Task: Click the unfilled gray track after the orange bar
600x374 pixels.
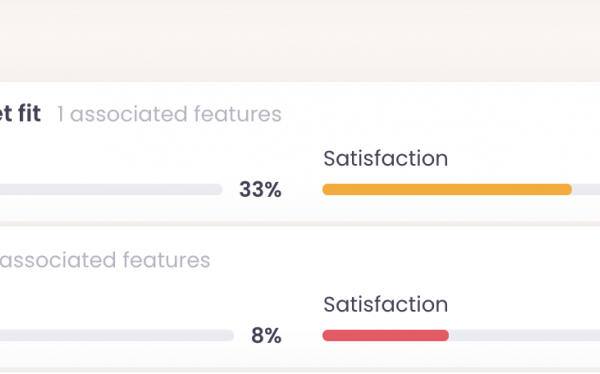Action: 586,189
